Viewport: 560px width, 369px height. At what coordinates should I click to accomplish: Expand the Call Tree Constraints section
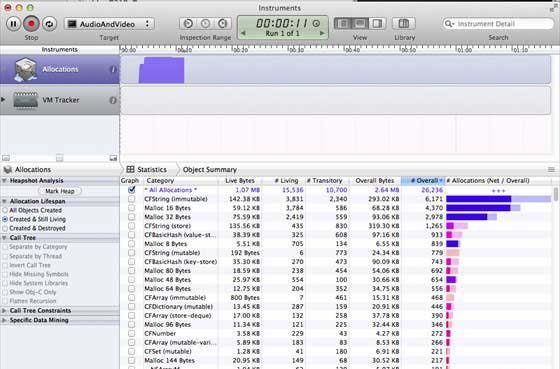tap(4, 311)
